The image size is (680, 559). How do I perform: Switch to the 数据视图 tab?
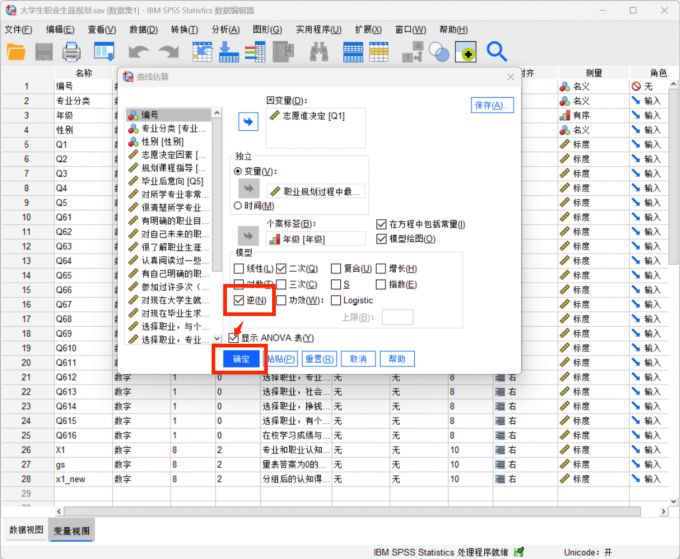[x=25, y=529]
